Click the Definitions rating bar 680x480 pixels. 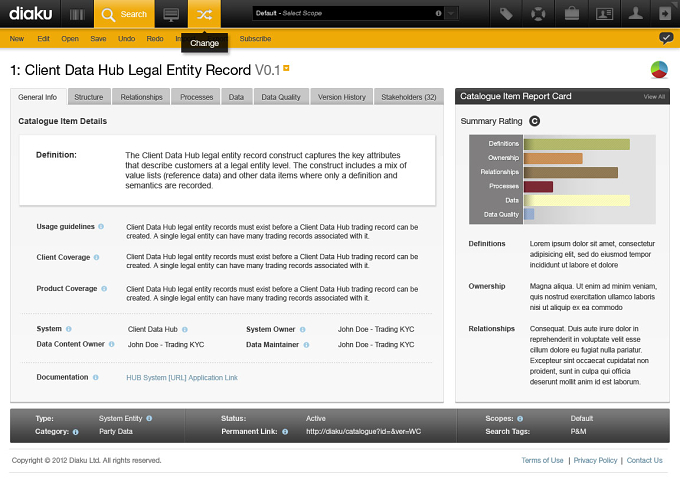pos(577,144)
